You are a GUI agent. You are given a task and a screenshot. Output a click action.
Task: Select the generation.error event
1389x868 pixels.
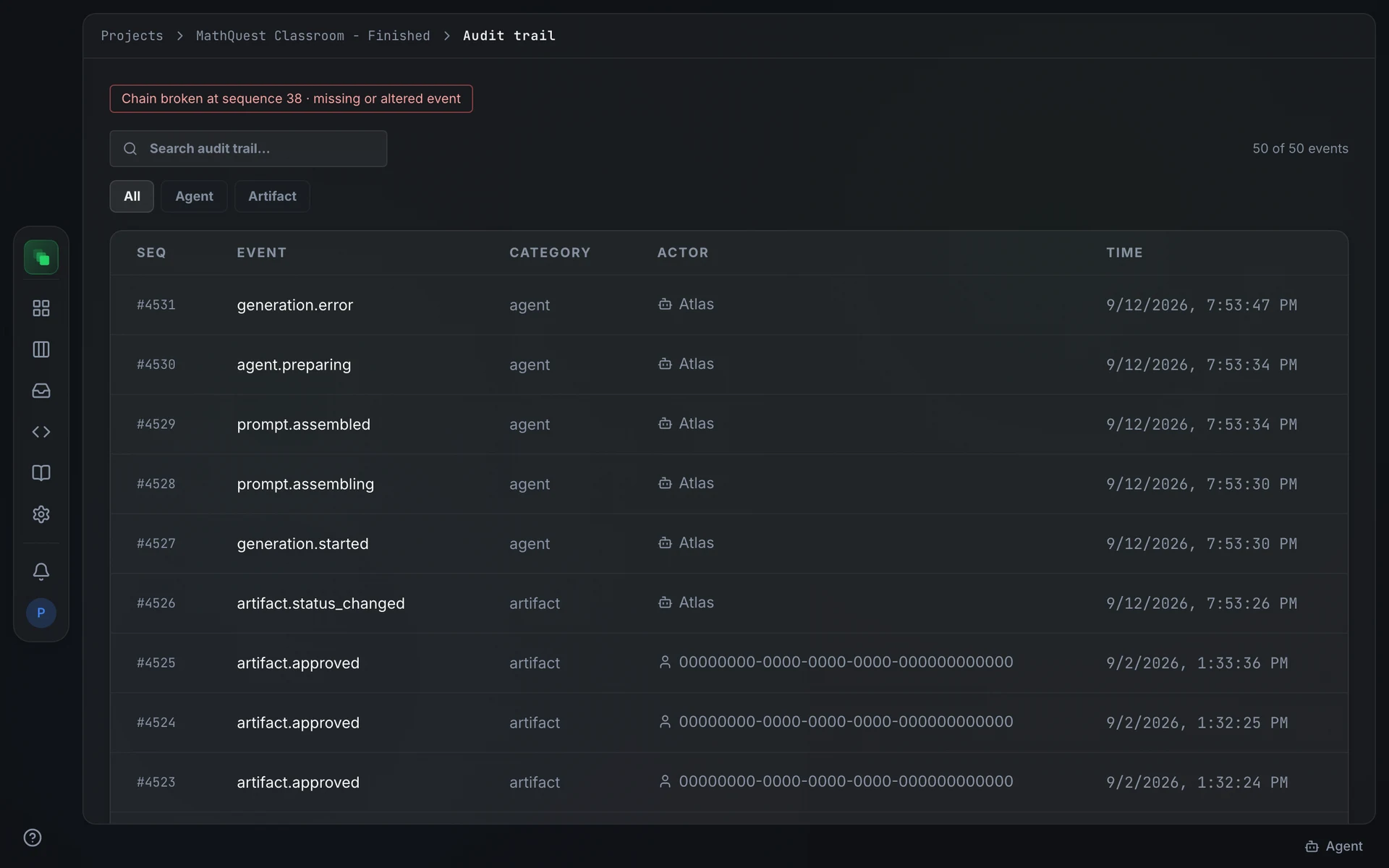click(x=295, y=305)
